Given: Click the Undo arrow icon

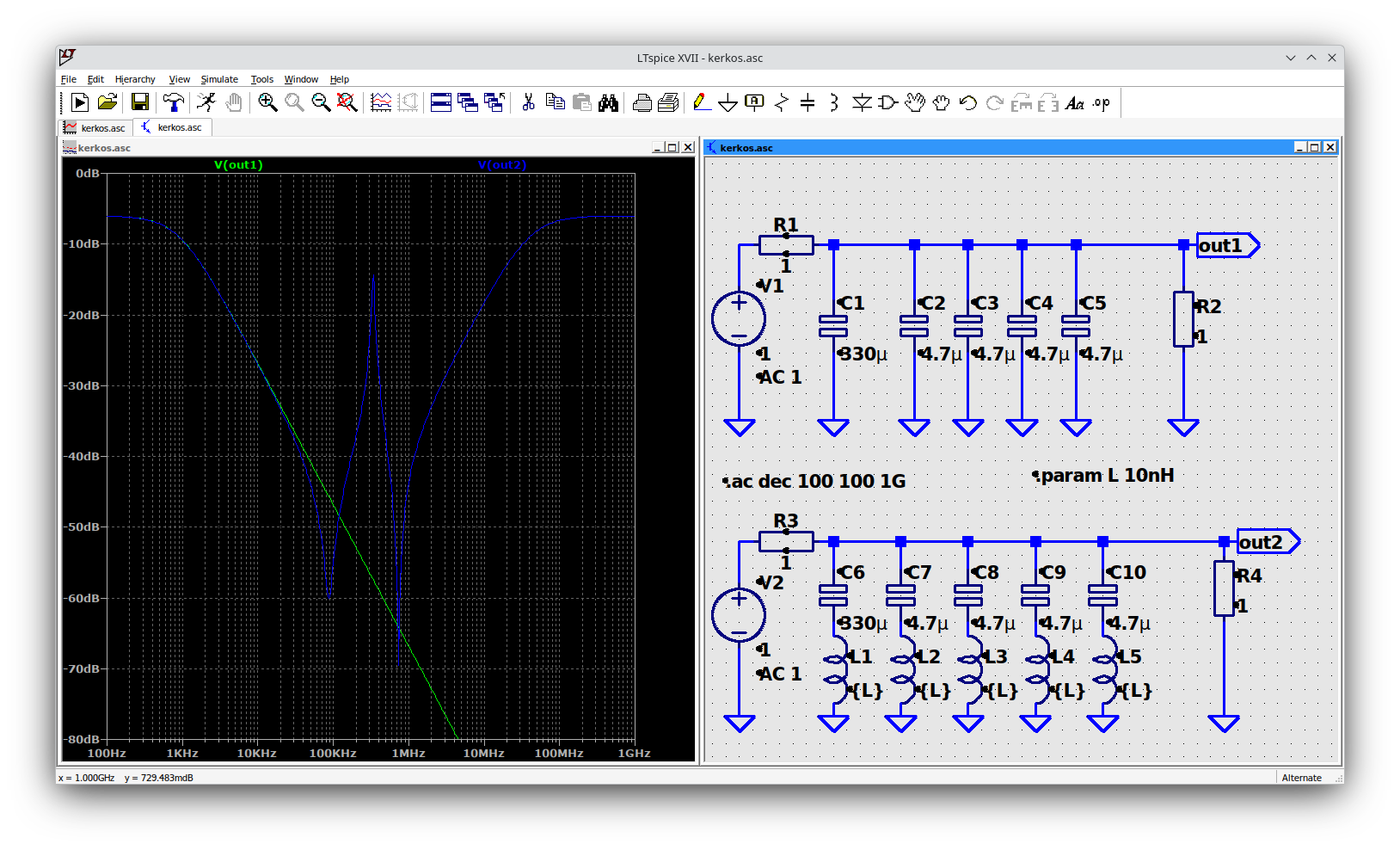Looking at the screenshot, I should pyautogui.click(x=968, y=103).
